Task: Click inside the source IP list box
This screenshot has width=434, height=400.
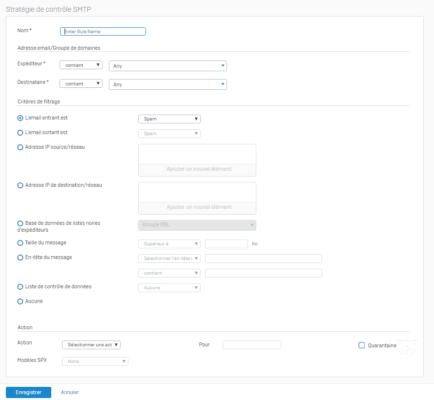Action: tap(197, 154)
